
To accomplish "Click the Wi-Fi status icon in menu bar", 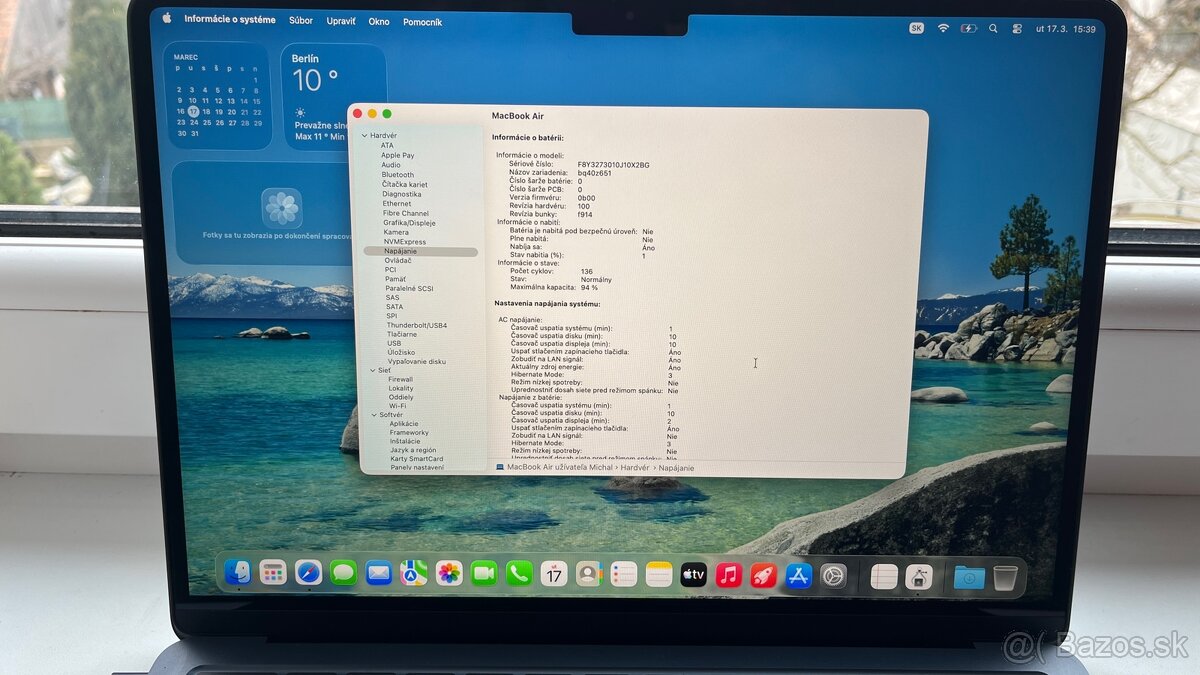I will [x=943, y=28].
